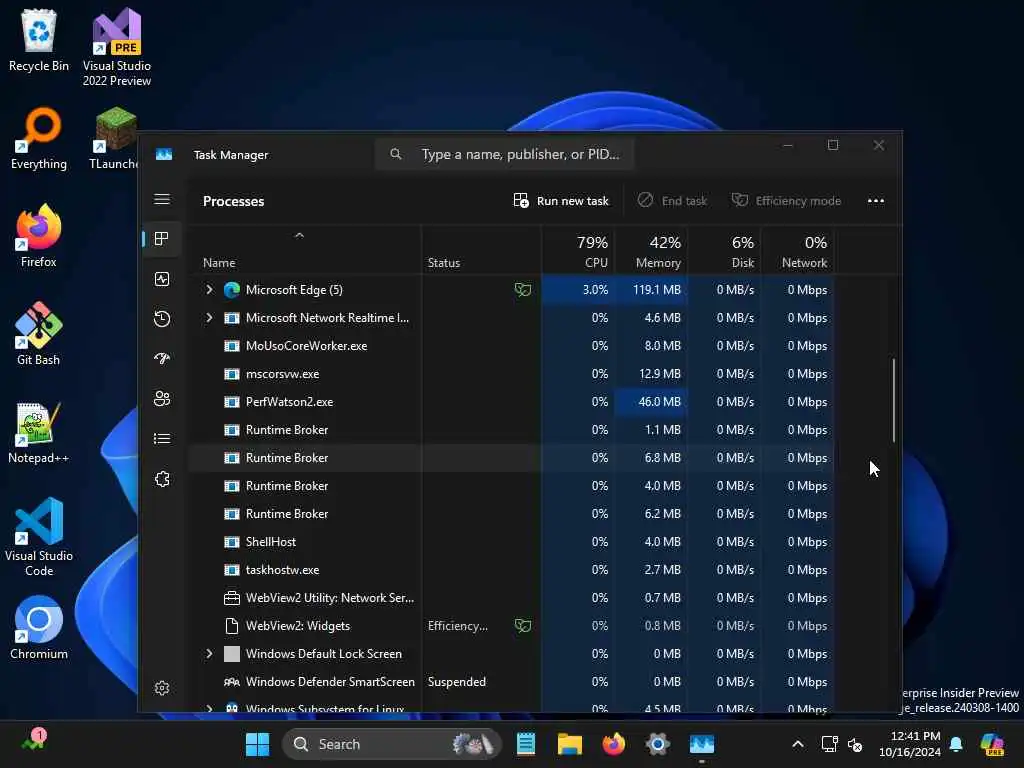Click the 46.0 MB memory cell
This screenshot has height=768, width=1024.
(x=651, y=402)
